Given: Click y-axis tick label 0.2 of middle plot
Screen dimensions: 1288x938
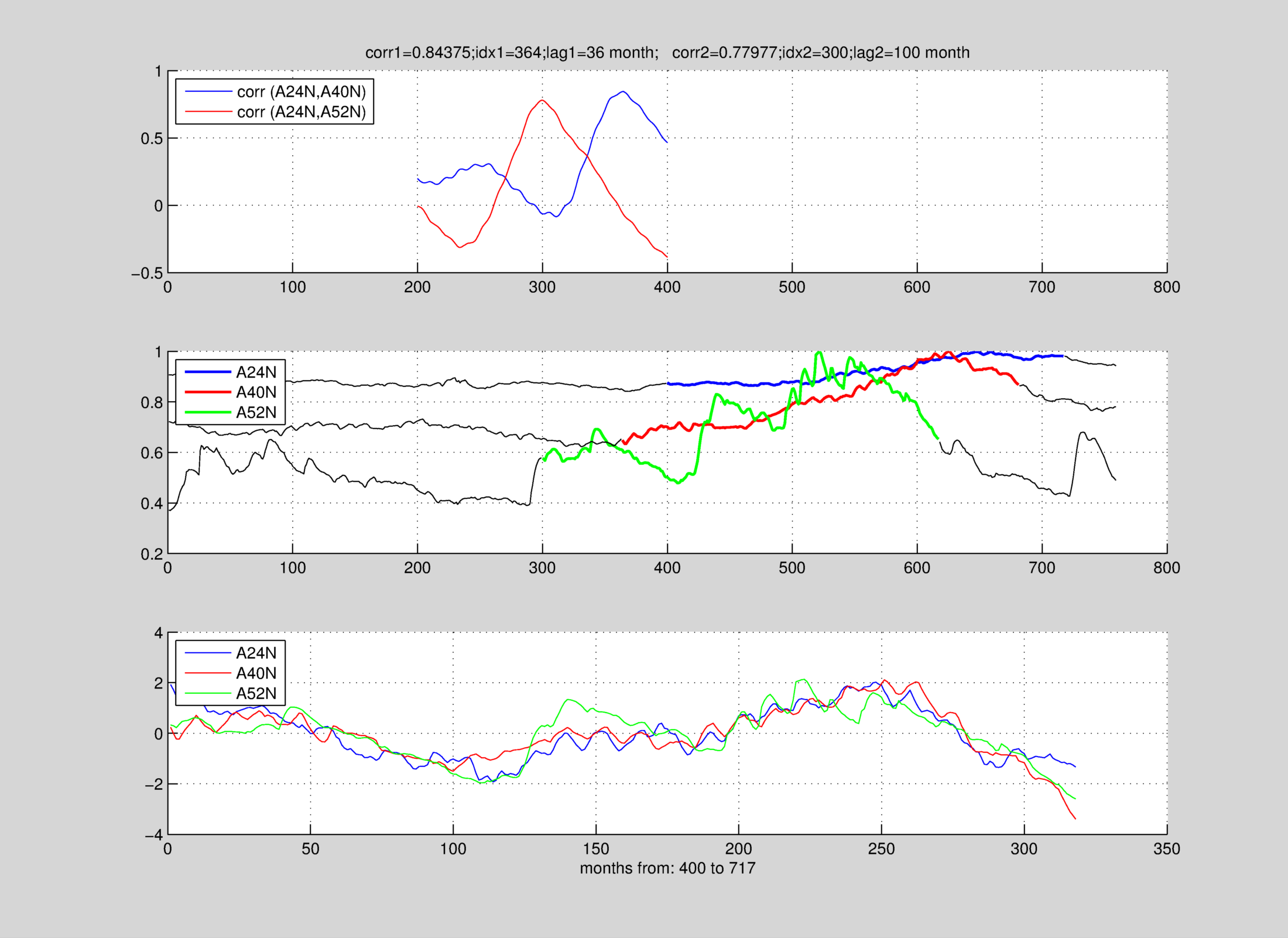Looking at the screenshot, I should (x=151, y=554).
